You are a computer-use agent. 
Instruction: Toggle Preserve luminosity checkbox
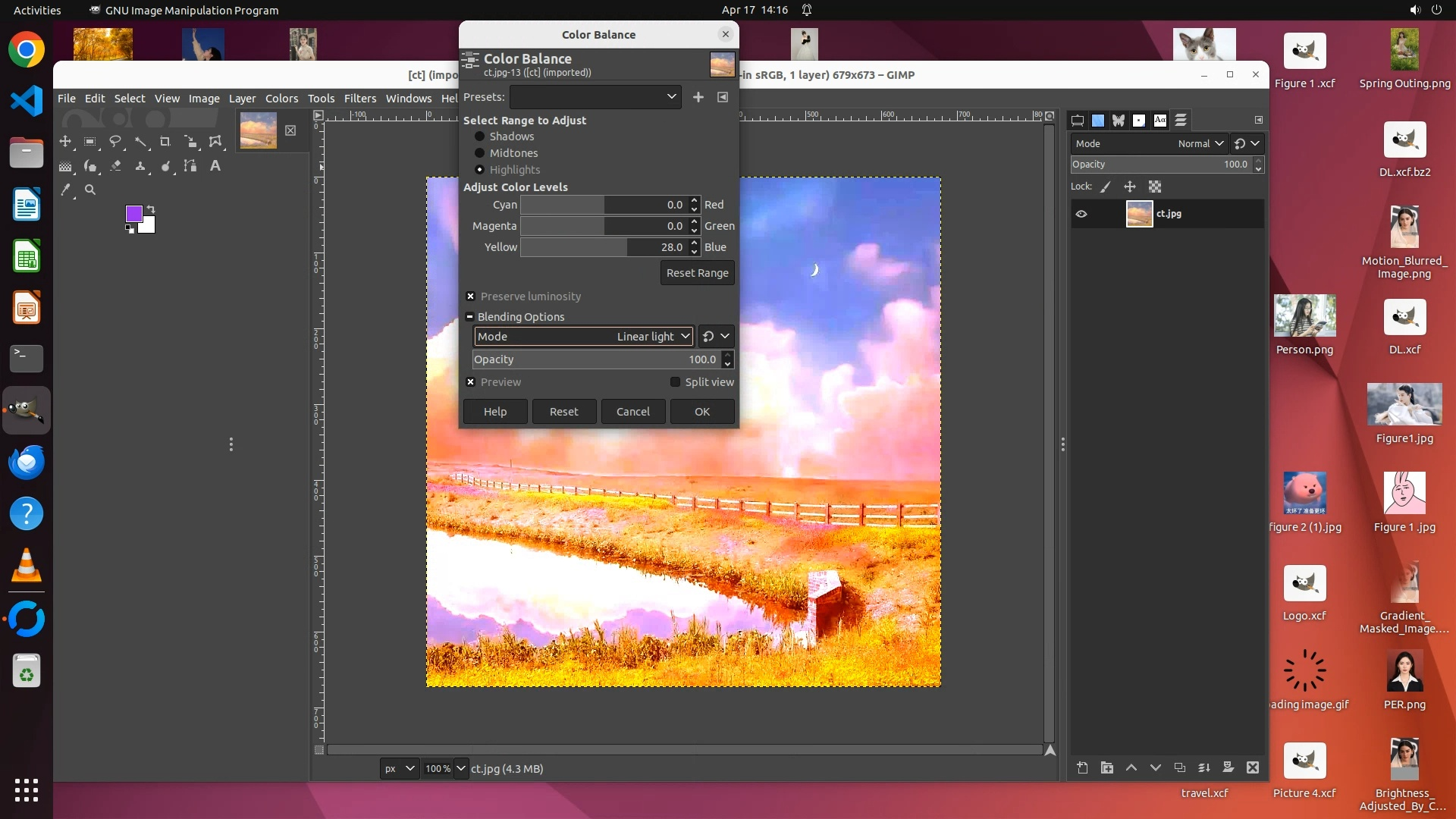471,297
